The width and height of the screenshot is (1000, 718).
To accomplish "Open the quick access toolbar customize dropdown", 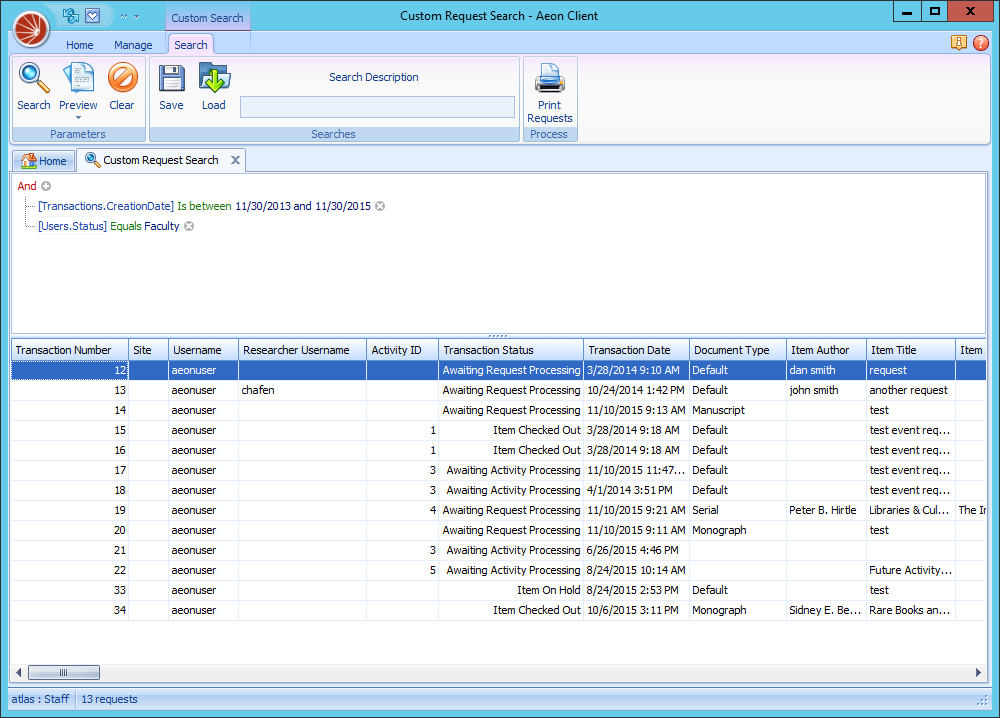I will click(x=136, y=17).
